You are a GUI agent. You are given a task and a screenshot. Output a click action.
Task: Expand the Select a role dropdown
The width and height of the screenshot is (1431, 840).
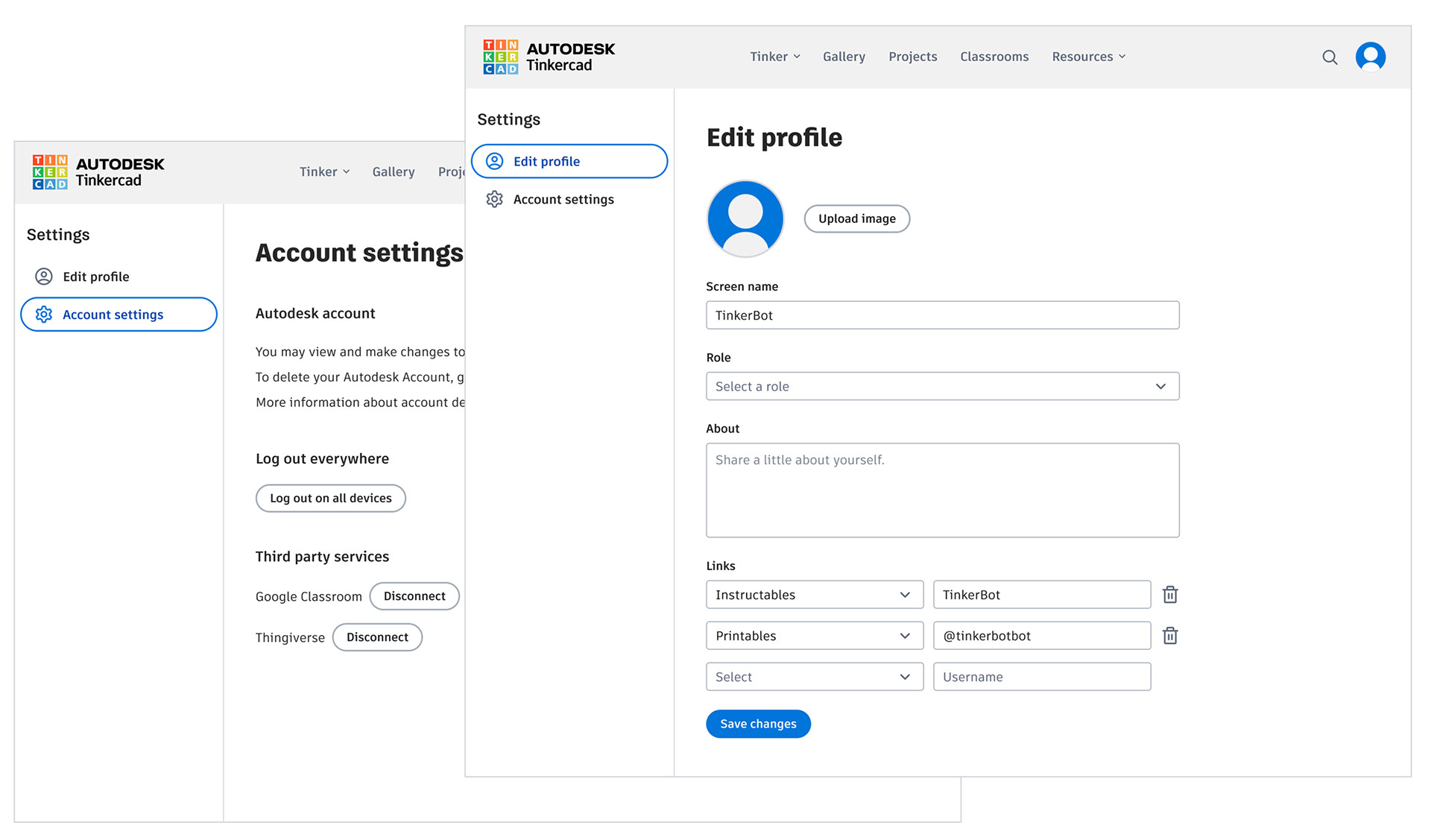click(x=942, y=386)
